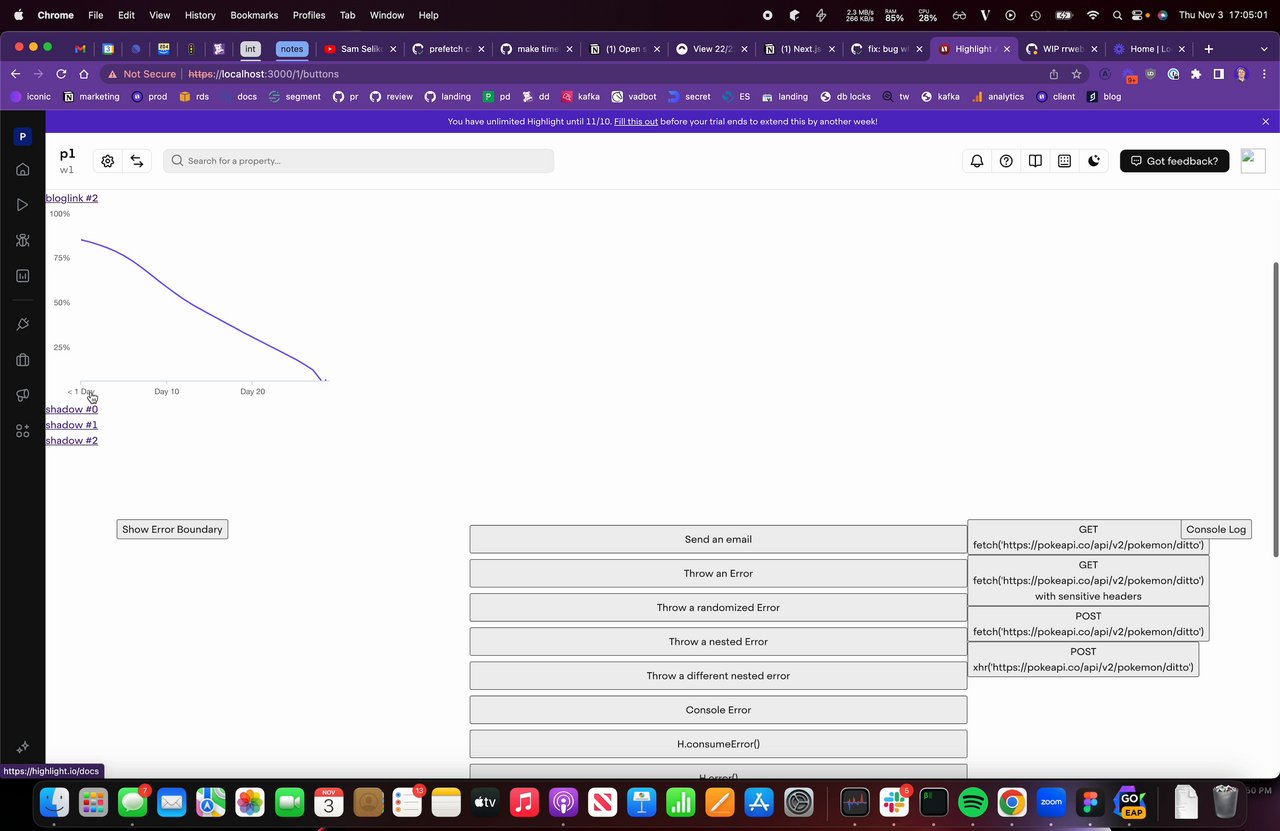Open the kafka bookmark after dd
Screen dimensions: 1280x831
(579, 96)
